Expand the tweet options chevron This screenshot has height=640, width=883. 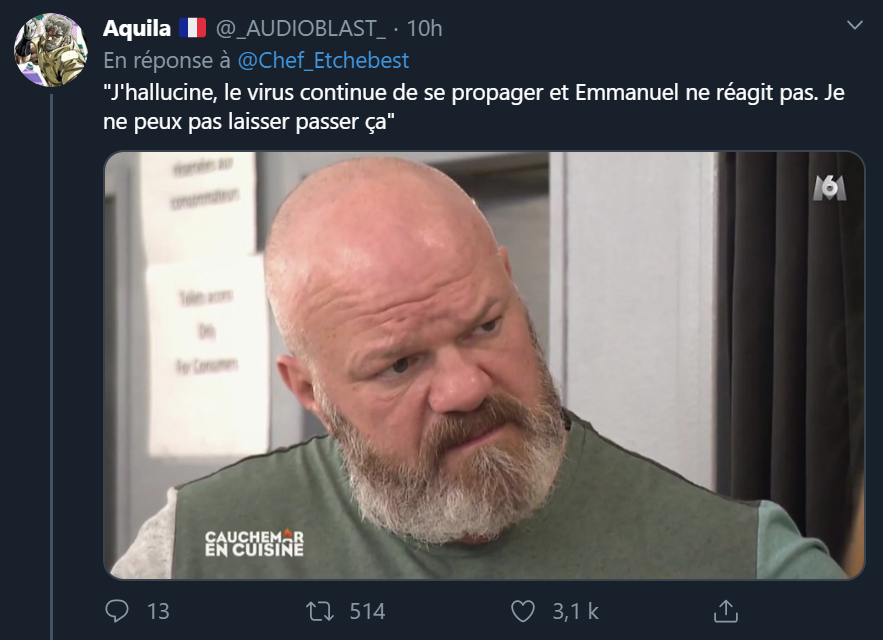pyautogui.click(x=855, y=25)
